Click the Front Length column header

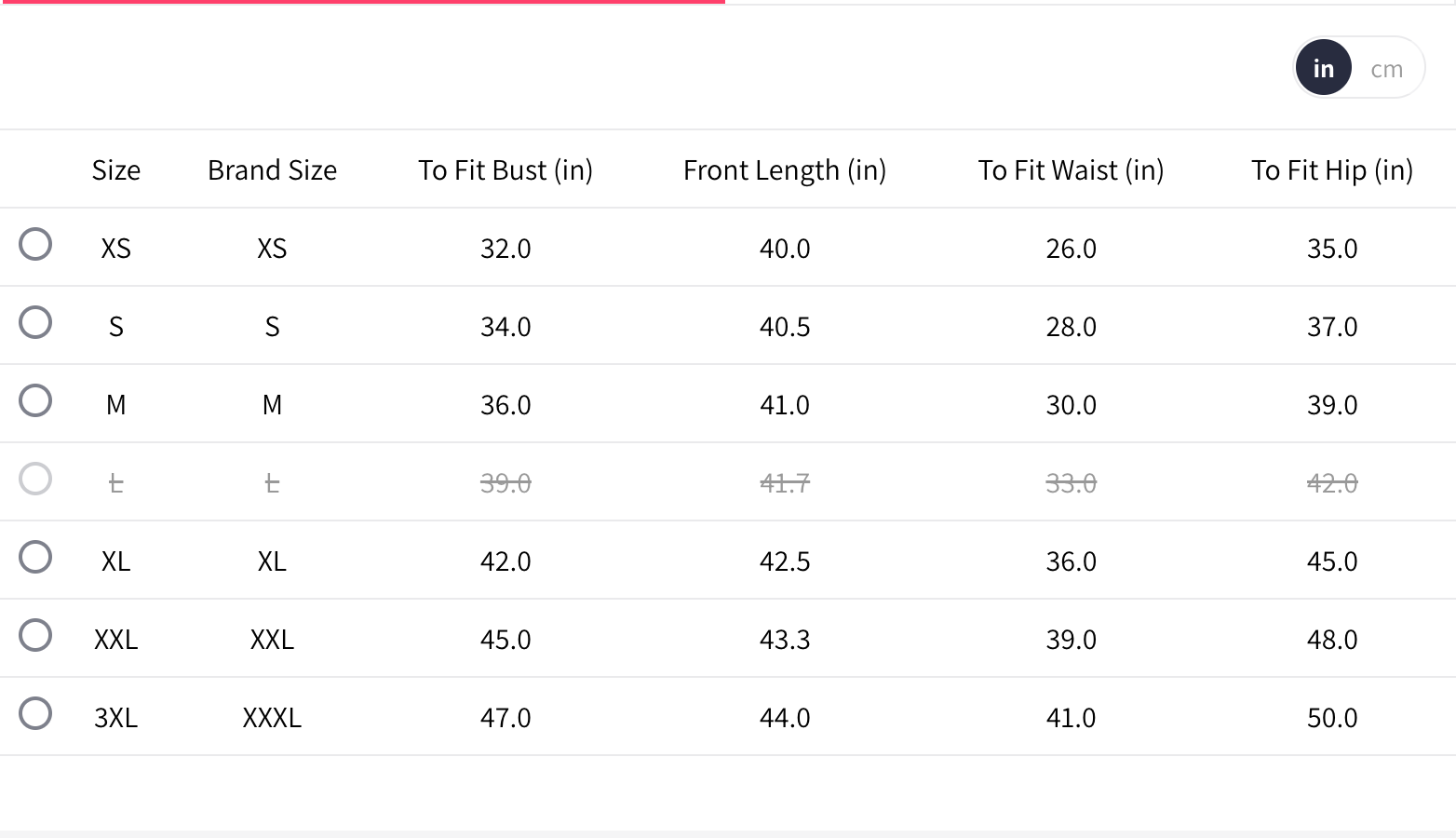(785, 170)
